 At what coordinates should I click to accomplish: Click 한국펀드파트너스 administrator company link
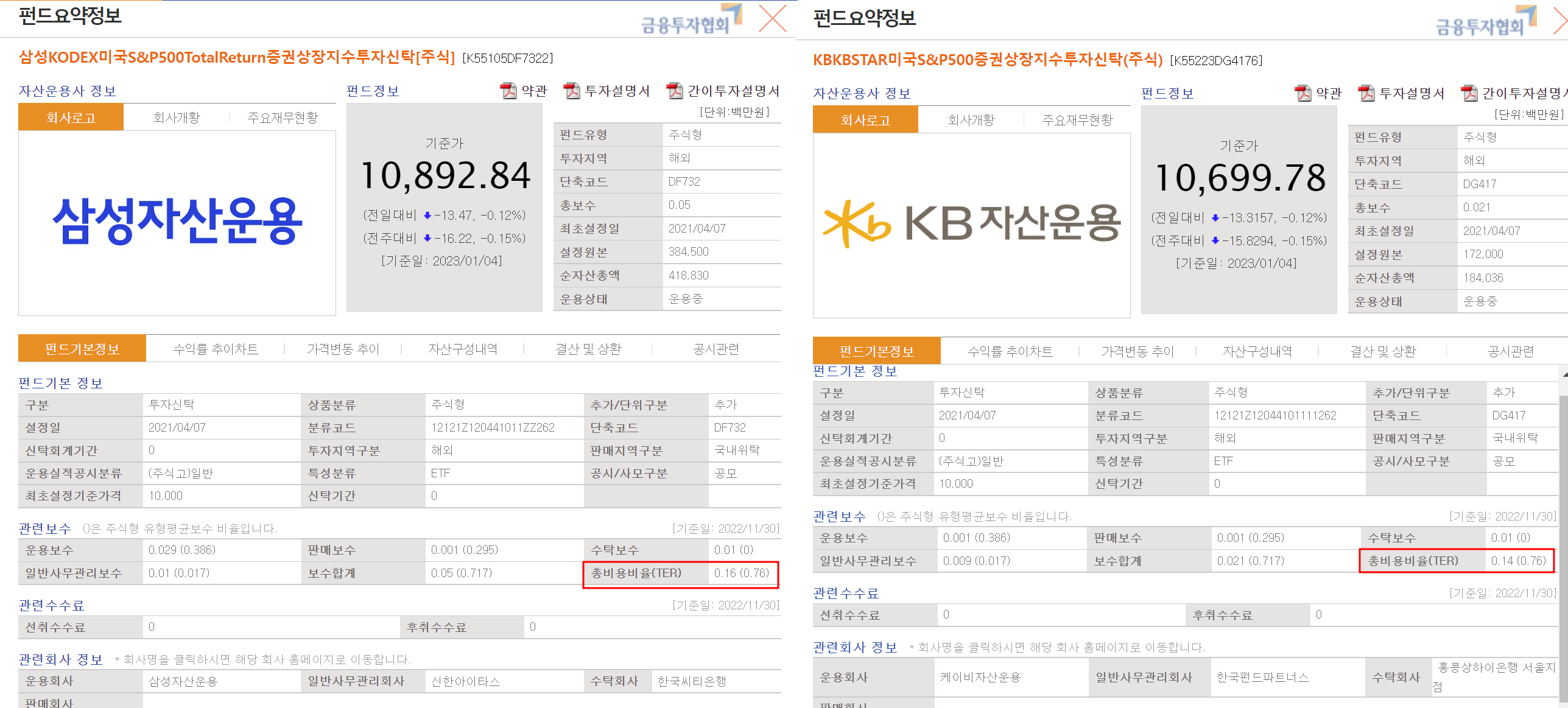[1262, 677]
